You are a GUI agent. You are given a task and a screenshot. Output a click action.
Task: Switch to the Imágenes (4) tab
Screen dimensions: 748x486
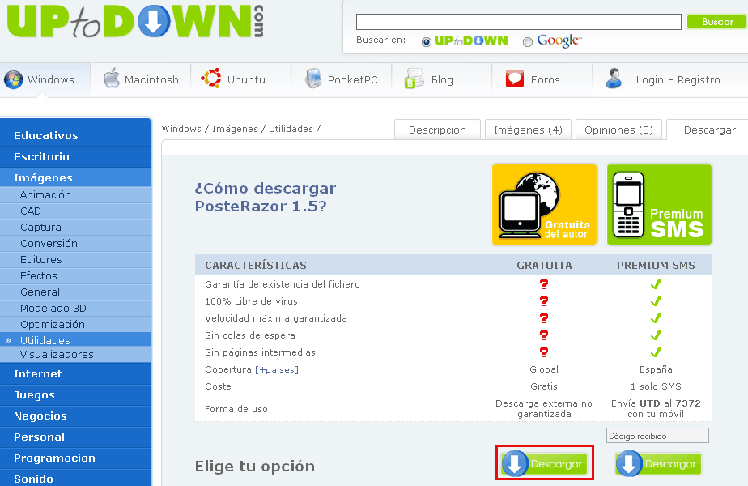coord(528,130)
